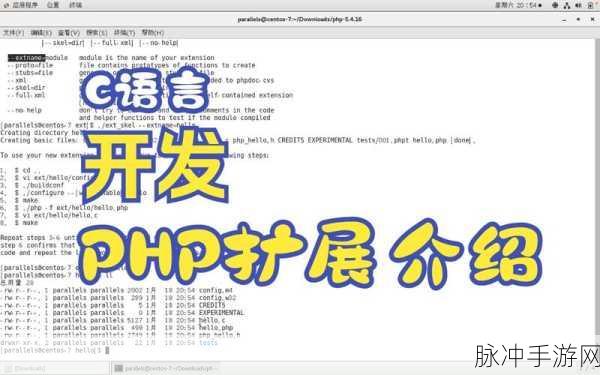Click the '$ vi ext/hello/hello.c' line
The height and width of the screenshot is (375, 600).
pyautogui.click(x=56, y=215)
